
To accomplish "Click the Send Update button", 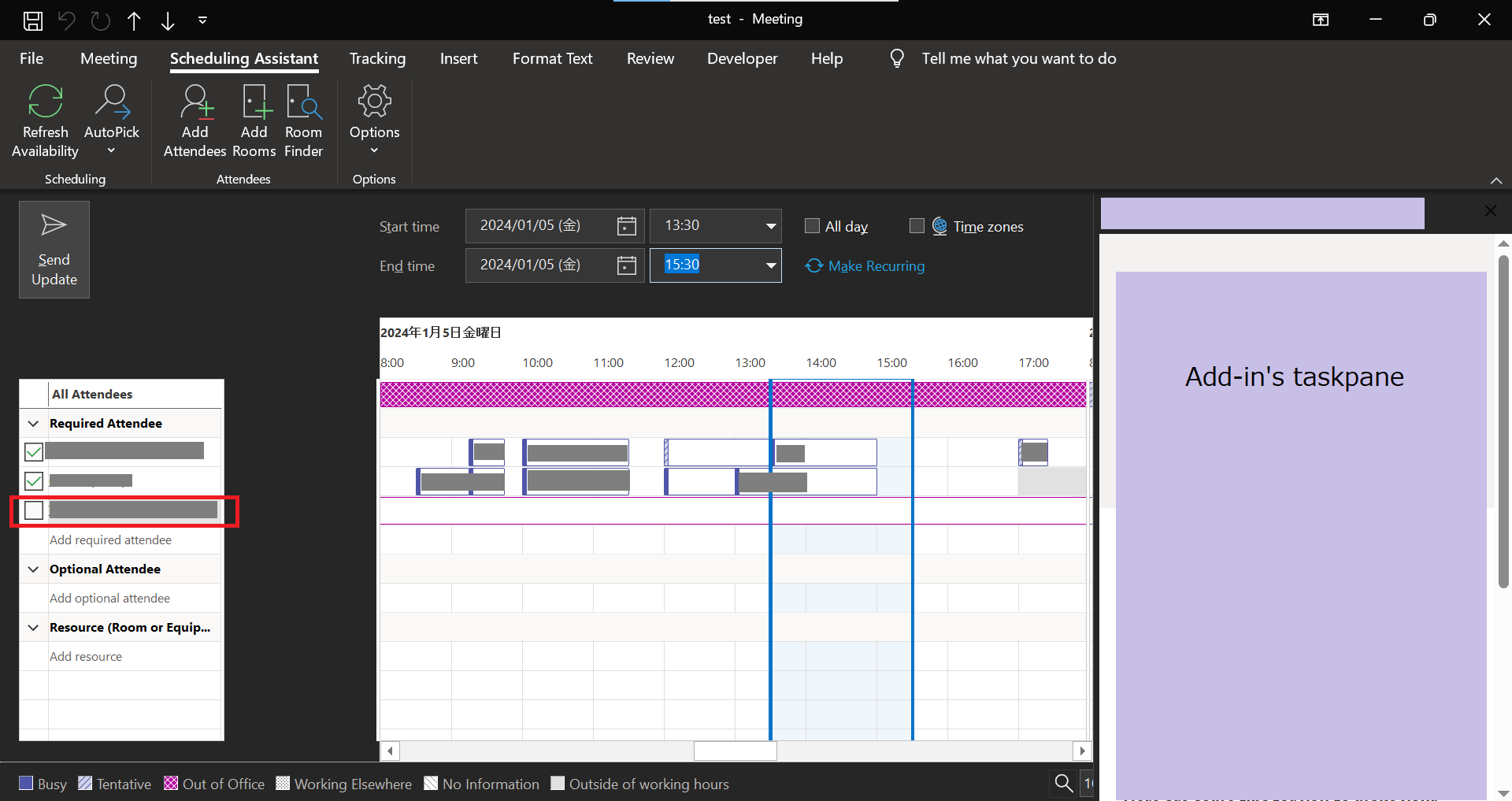I will pos(54,249).
